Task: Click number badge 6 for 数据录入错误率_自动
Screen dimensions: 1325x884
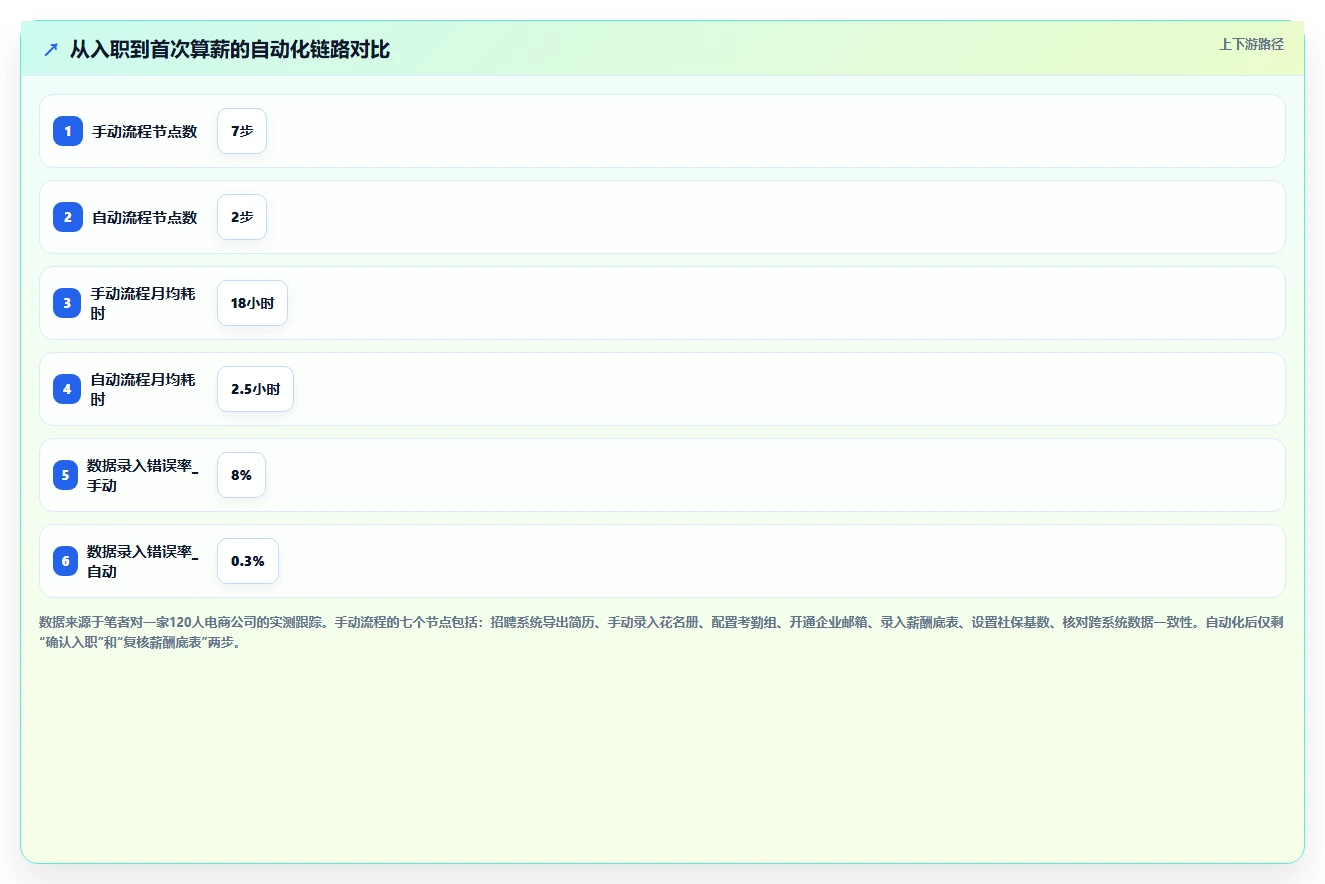Action: click(65, 561)
